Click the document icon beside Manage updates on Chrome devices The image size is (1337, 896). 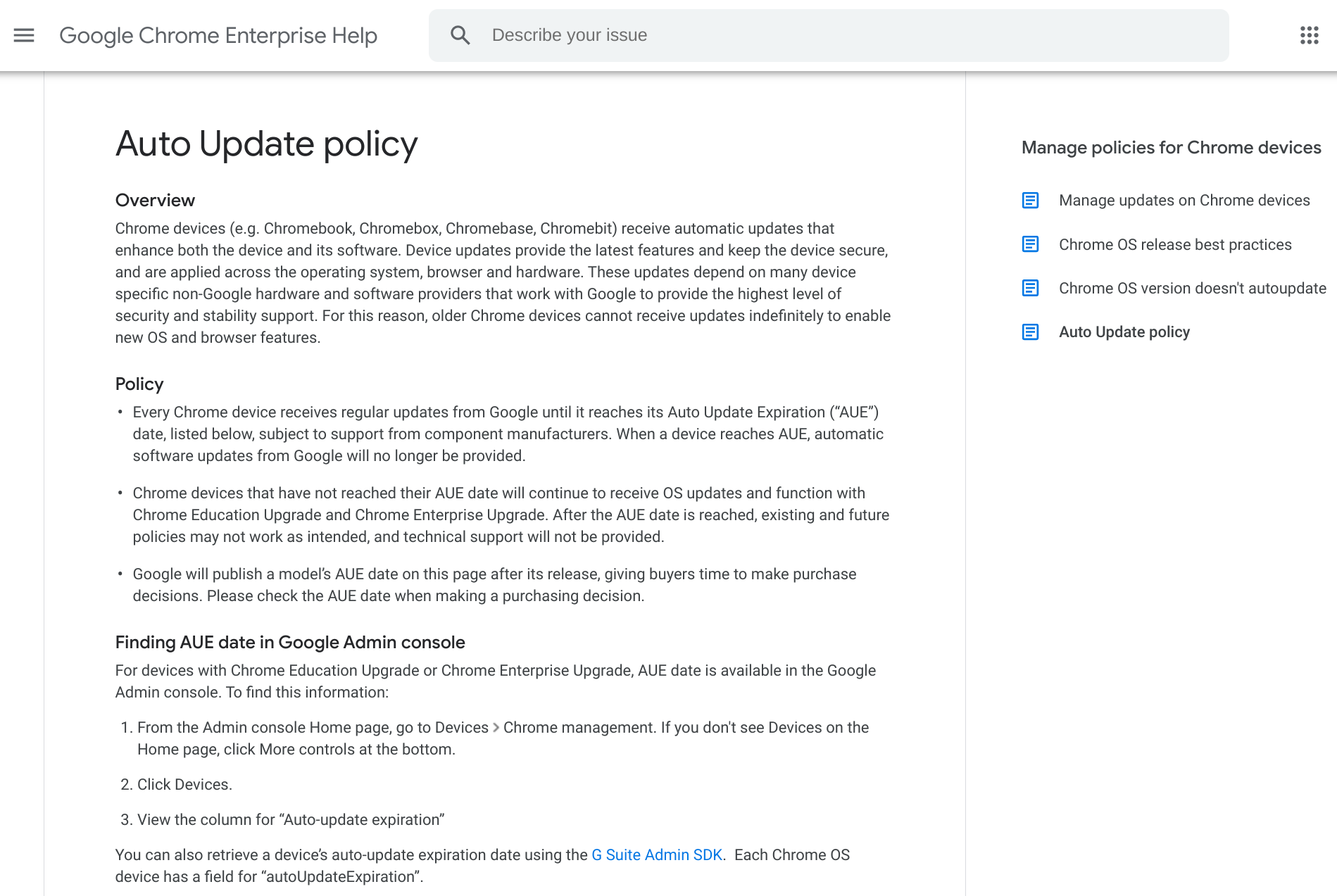click(x=1030, y=201)
